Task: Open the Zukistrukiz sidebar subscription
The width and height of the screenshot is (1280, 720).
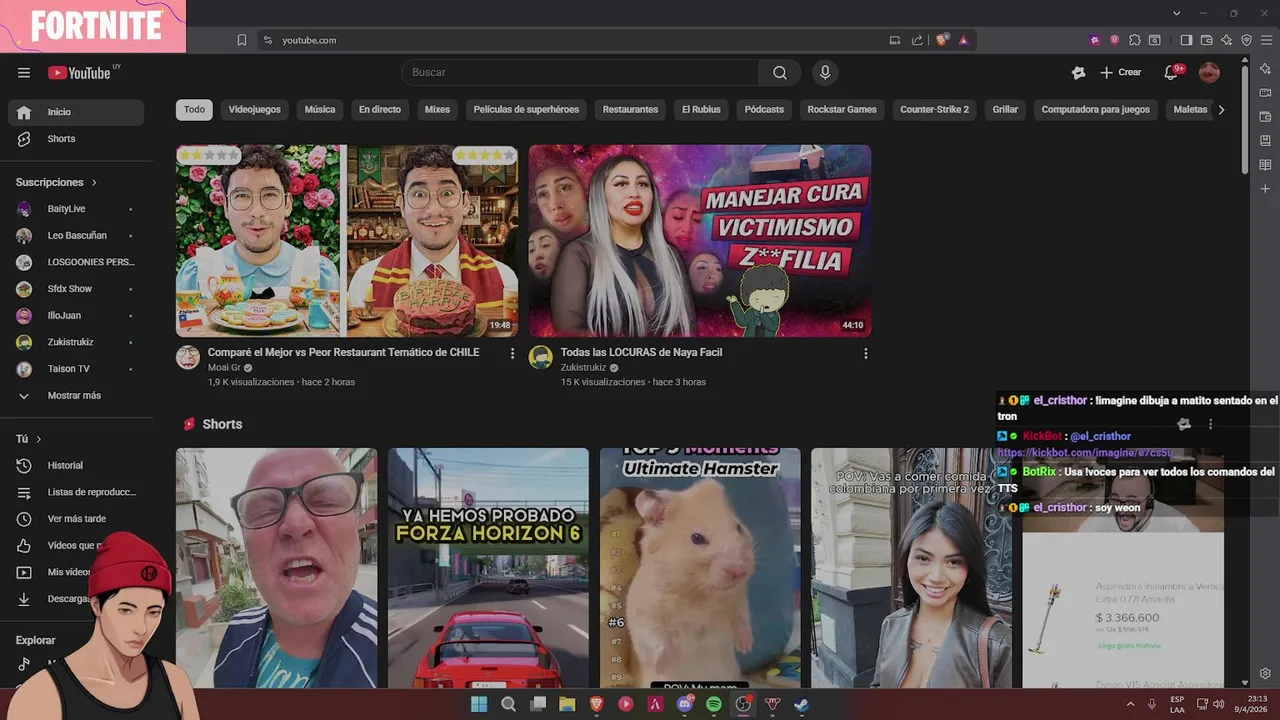Action: pos(76,342)
